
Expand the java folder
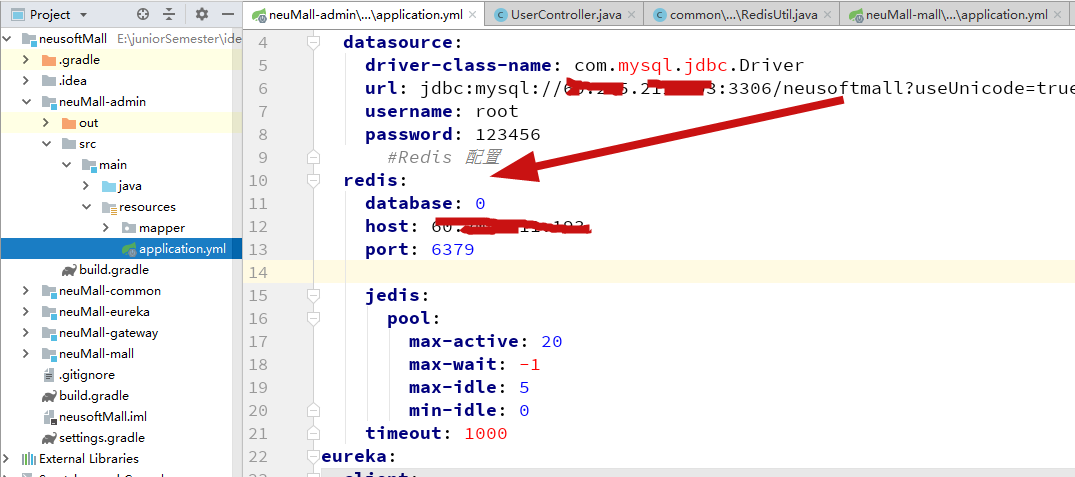tap(86, 186)
